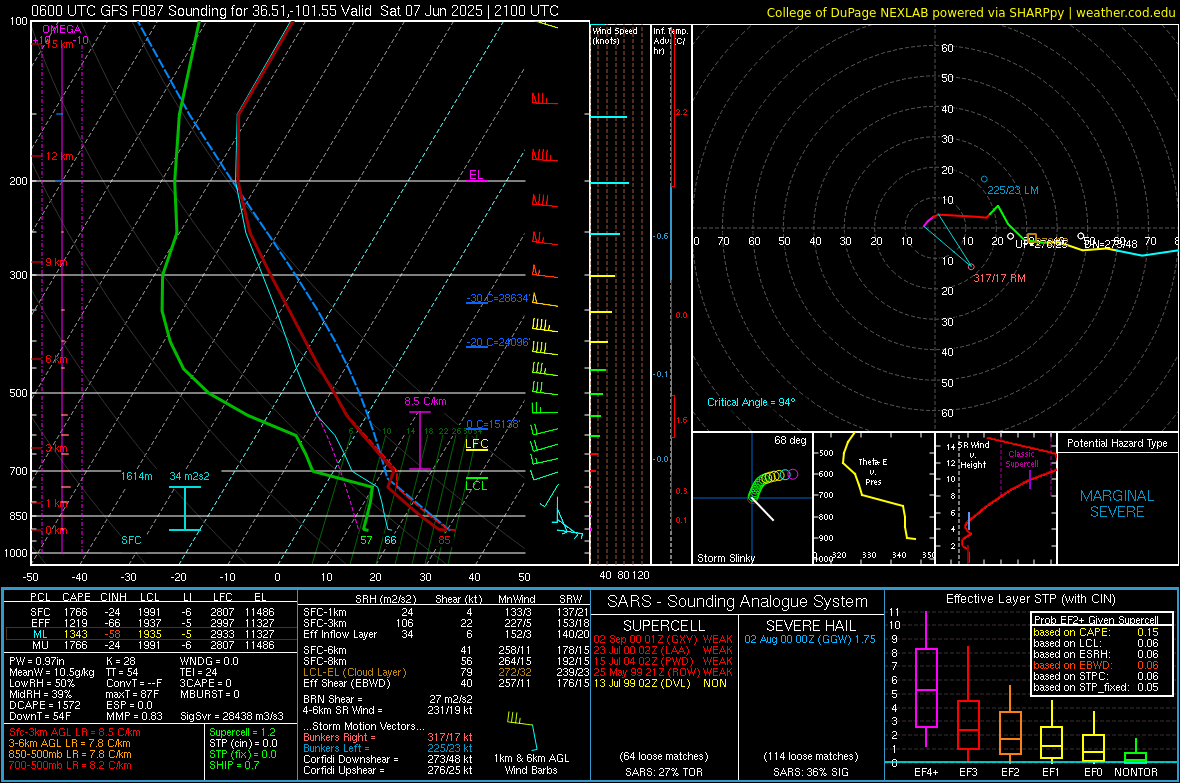Select the 225/23 LM hodograph label
1180x783 pixels.
click(1013, 190)
